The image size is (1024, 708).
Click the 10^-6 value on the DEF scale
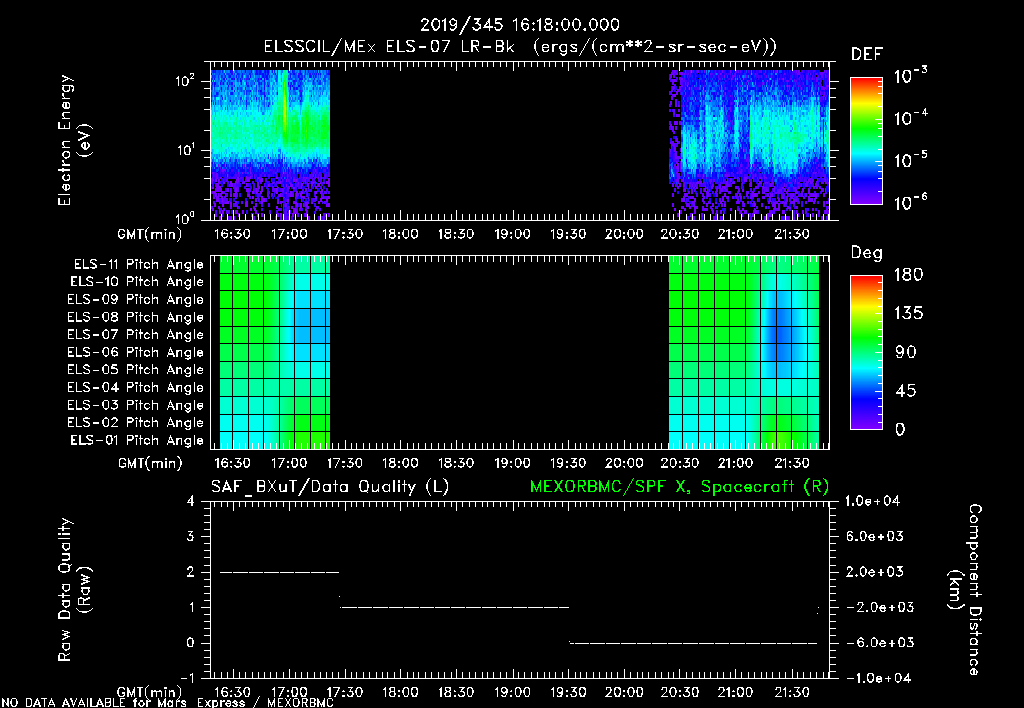(x=910, y=202)
